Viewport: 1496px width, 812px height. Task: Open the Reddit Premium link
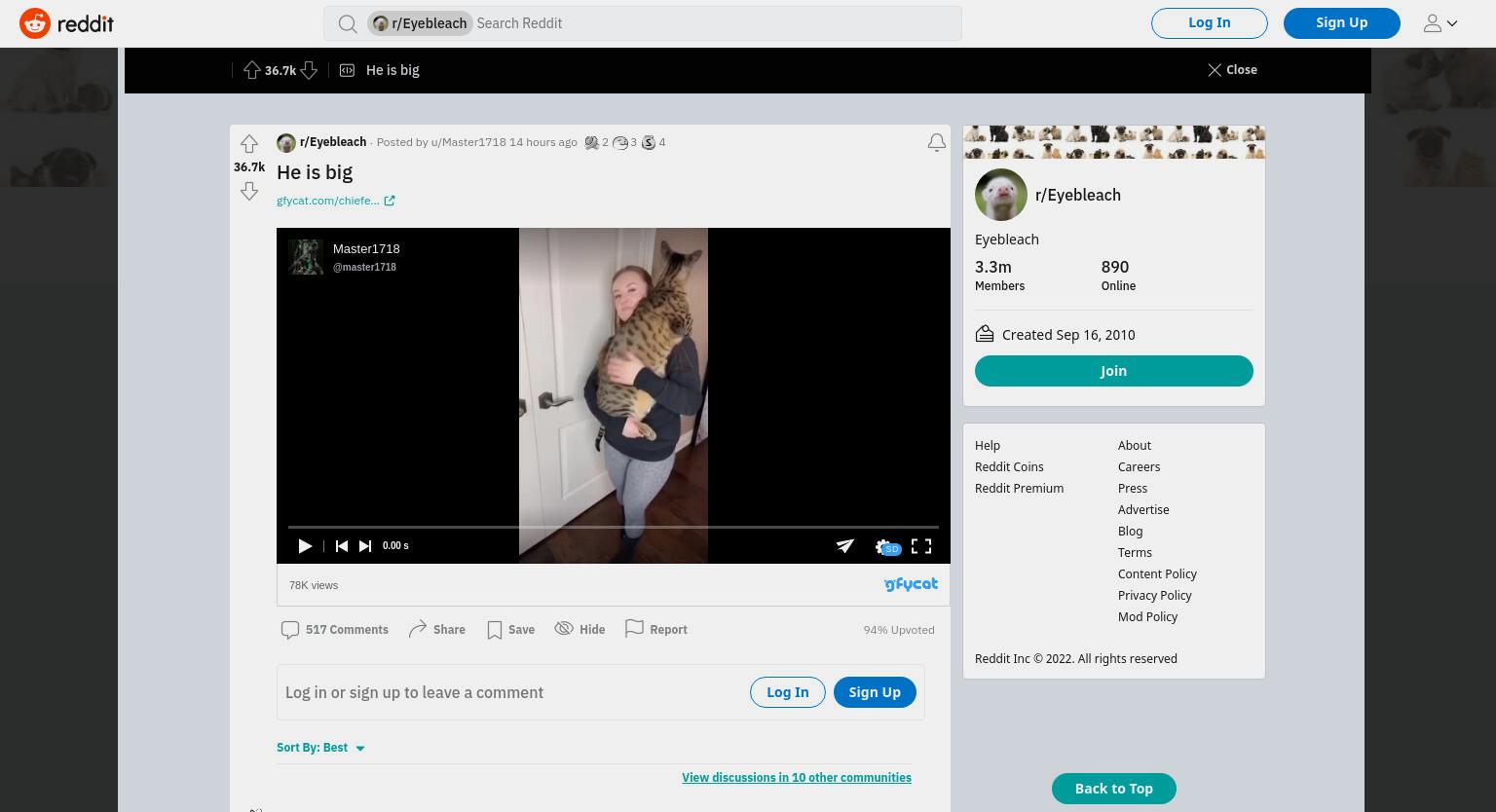[1019, 489]
